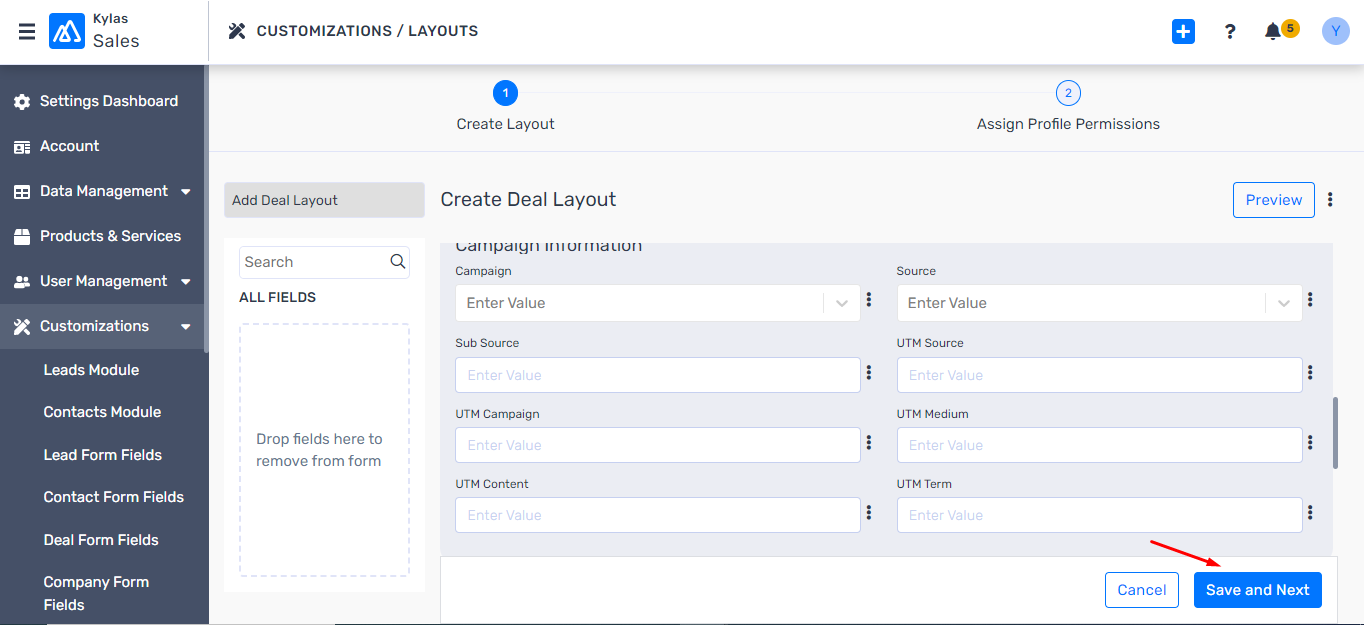Click the UTM Campaign input field

(658, 445)
